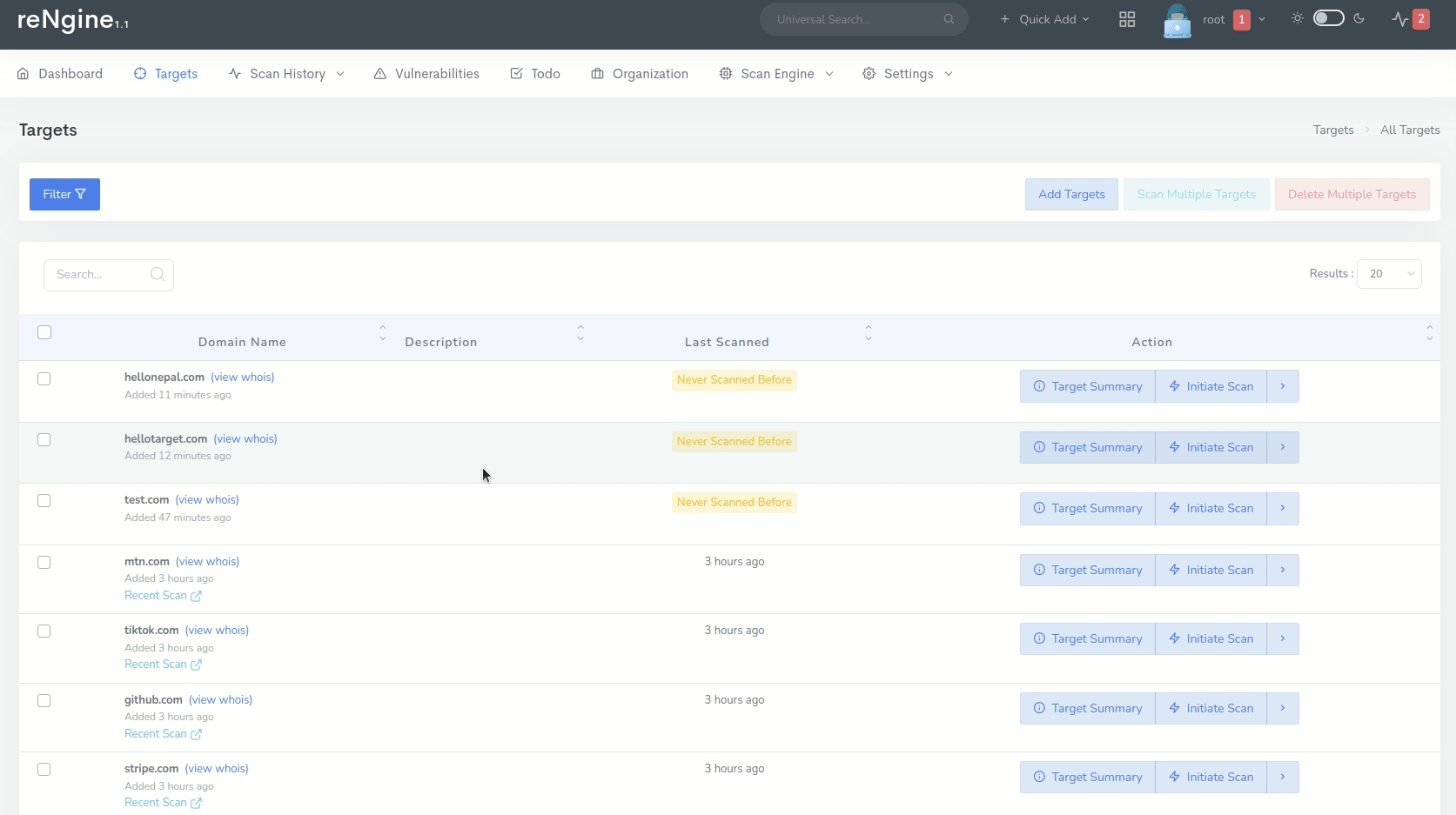Open view whois link for tiktok.com
This screenshot has height=815, width=1456.
pyautogui.click(x=217, y=631)
